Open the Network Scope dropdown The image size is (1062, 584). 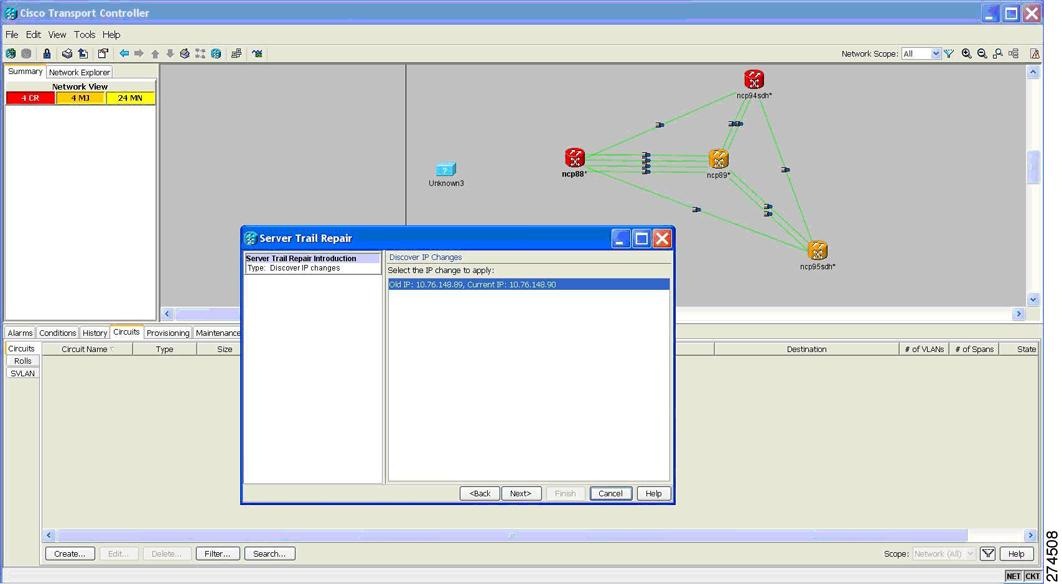tap(921, 54)
